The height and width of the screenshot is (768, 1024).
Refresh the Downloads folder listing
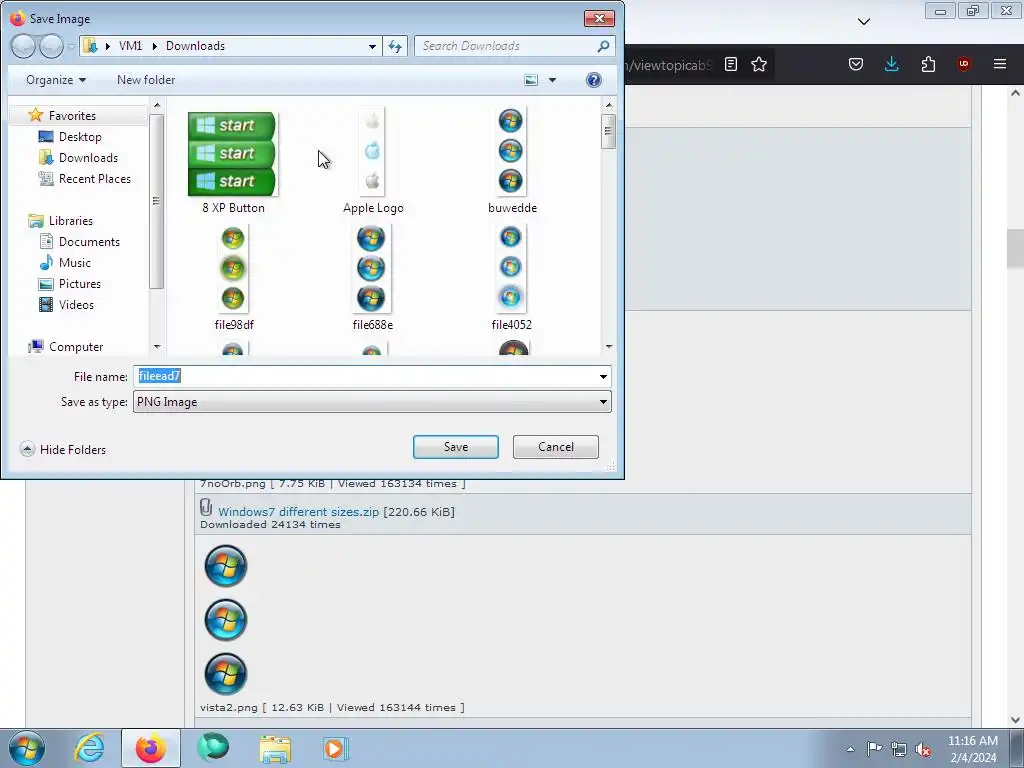(x=395, y=46)
